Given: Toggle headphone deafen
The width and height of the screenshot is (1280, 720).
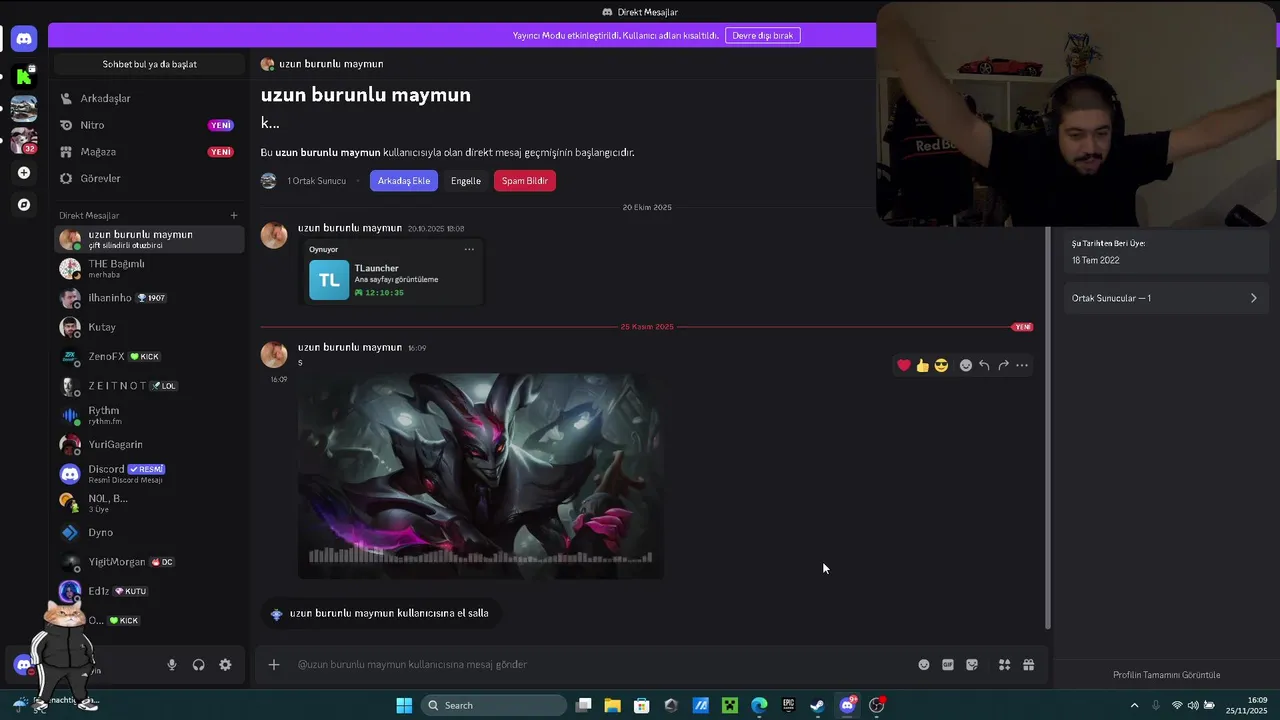Looking at the screenshot, I should pos(198,664).
